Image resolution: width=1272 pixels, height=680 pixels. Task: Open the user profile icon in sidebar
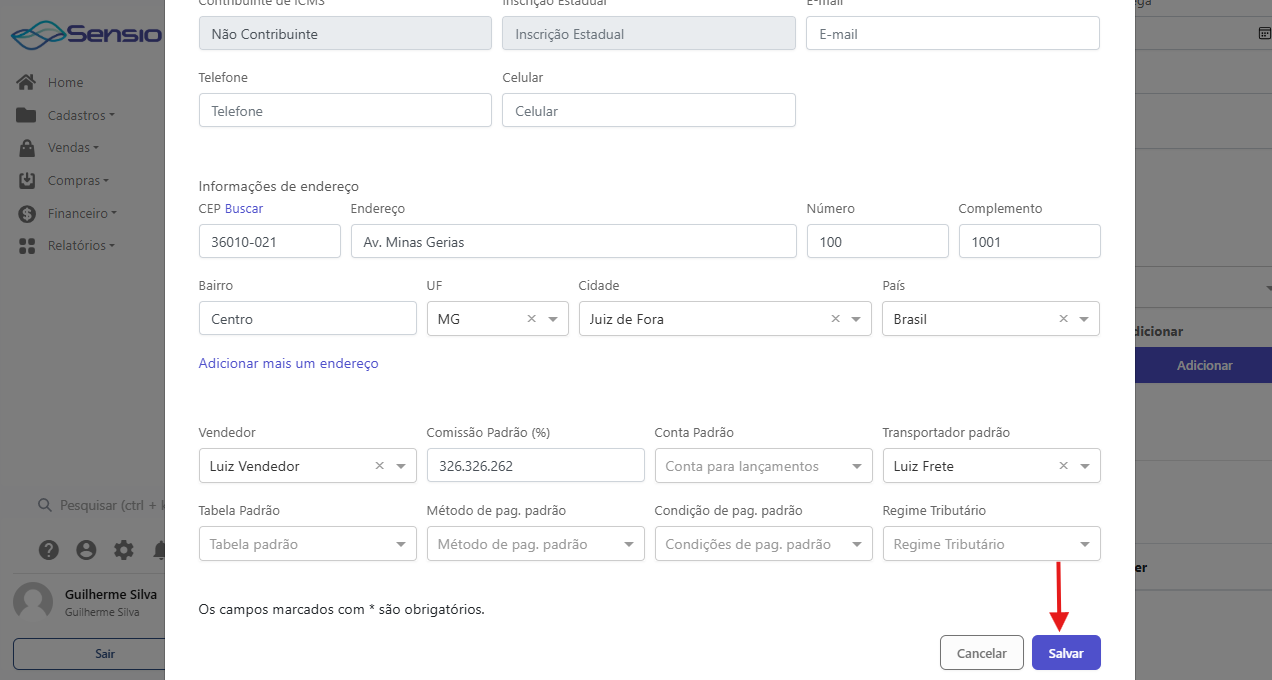86,549
